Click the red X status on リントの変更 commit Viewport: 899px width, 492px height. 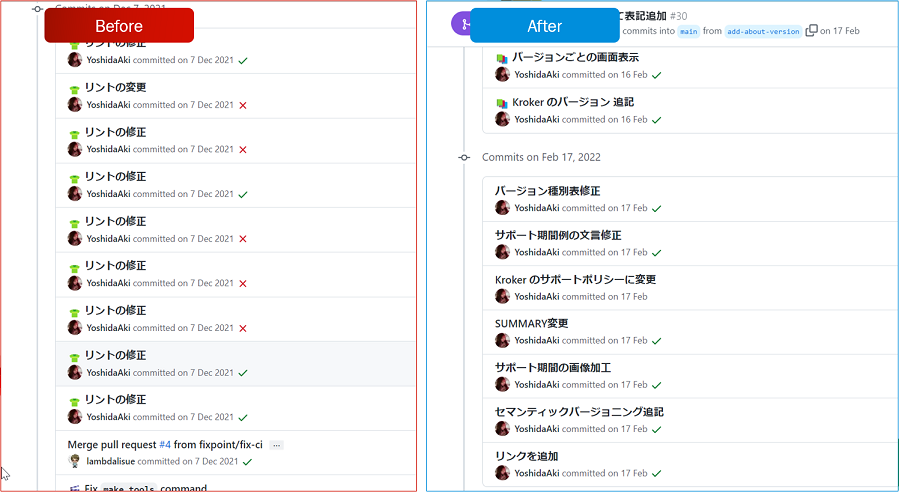click(x=243, y=106)
